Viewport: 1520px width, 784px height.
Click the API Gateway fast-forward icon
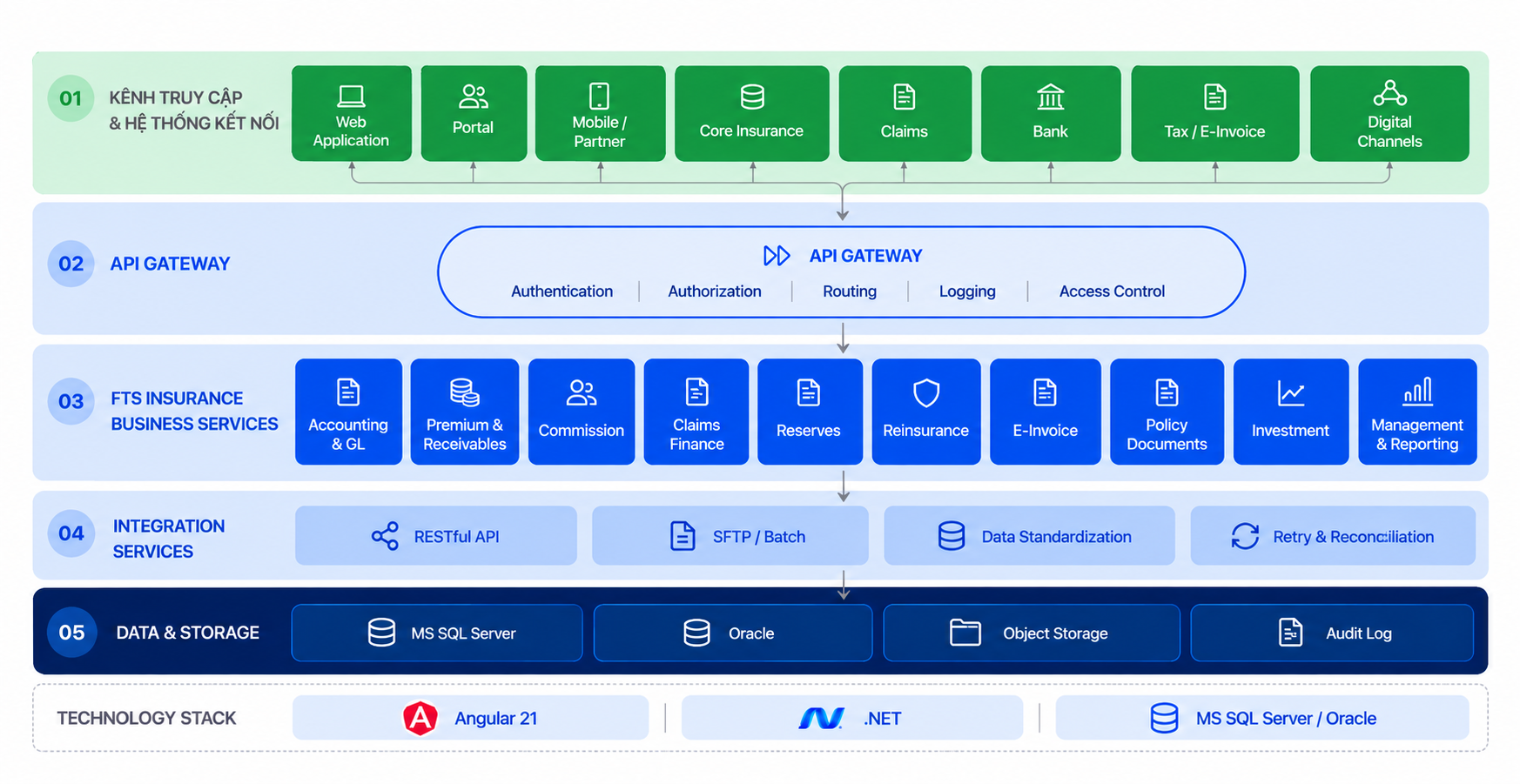777,256
